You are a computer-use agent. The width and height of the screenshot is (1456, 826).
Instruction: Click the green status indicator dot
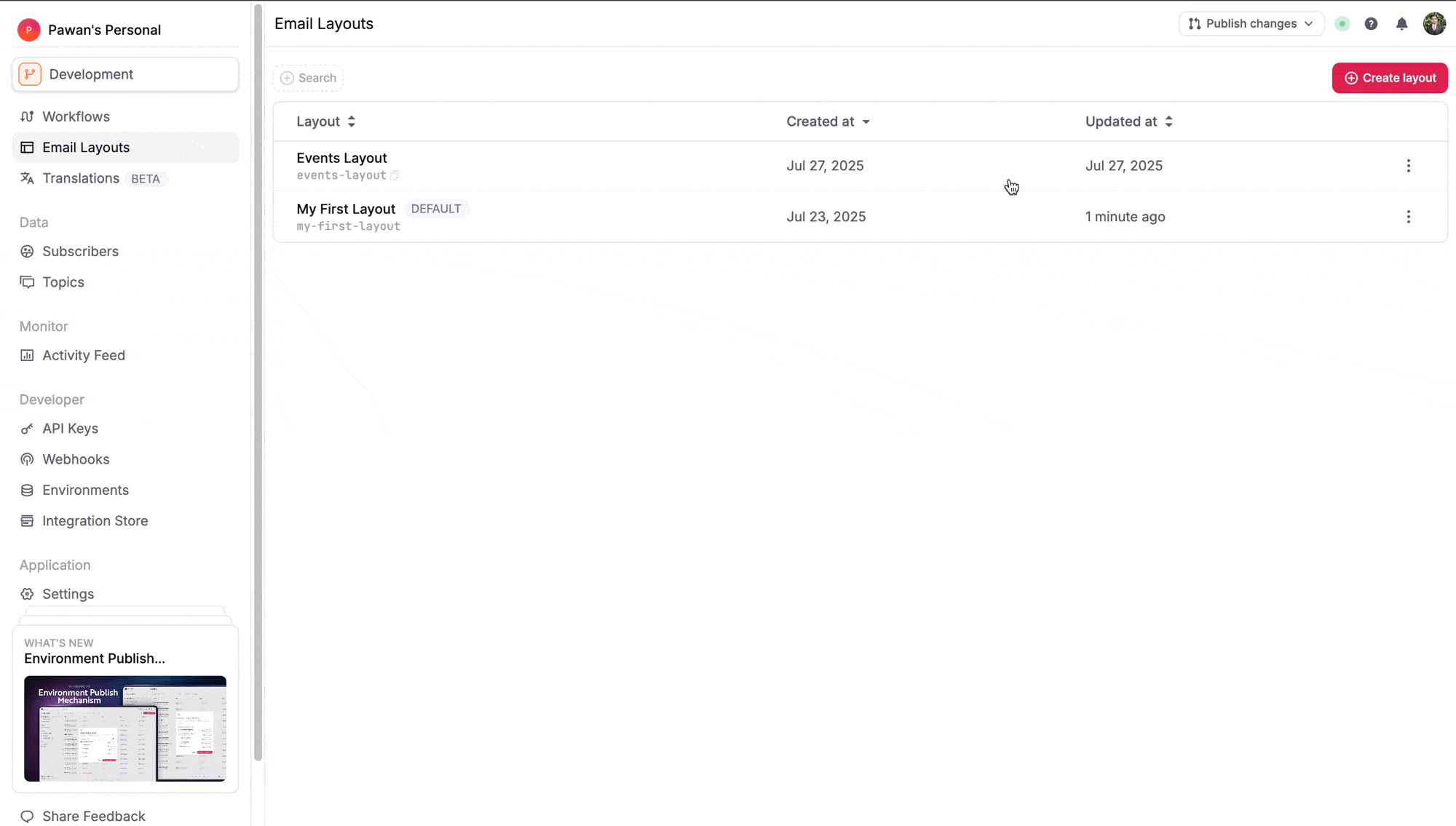coord(1342,24)
